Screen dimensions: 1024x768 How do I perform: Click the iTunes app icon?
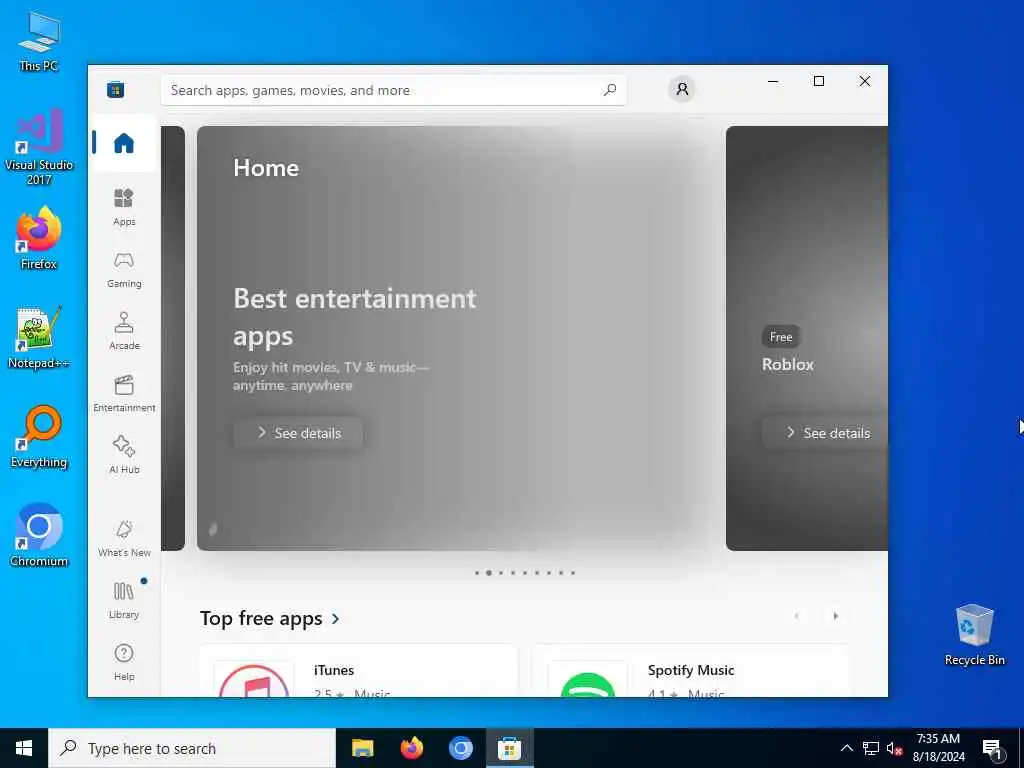click(254, 680)
